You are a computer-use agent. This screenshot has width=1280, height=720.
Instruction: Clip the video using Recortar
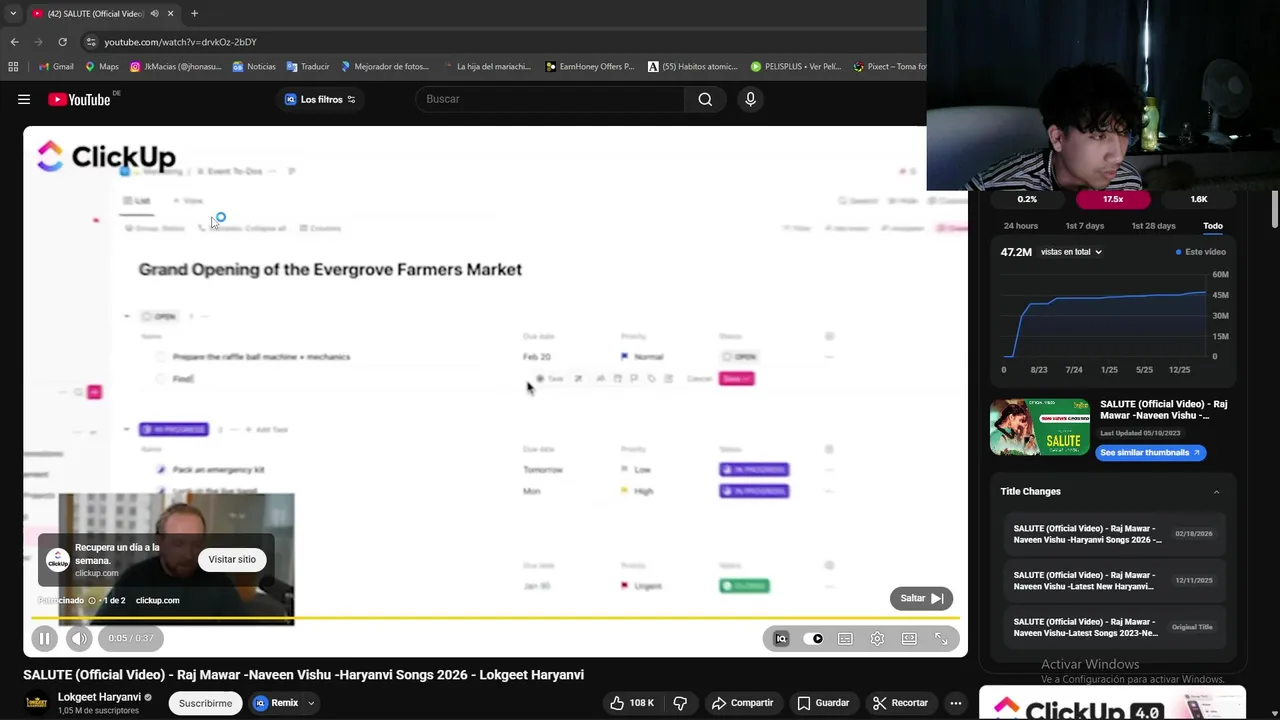coord(899,703)
